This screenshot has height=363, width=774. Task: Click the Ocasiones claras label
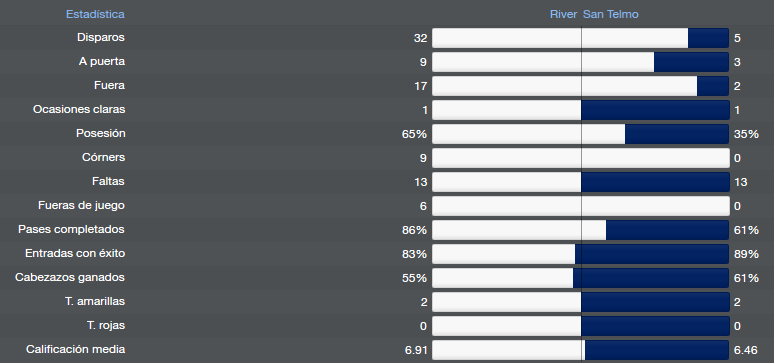click(x=79, y=109)
